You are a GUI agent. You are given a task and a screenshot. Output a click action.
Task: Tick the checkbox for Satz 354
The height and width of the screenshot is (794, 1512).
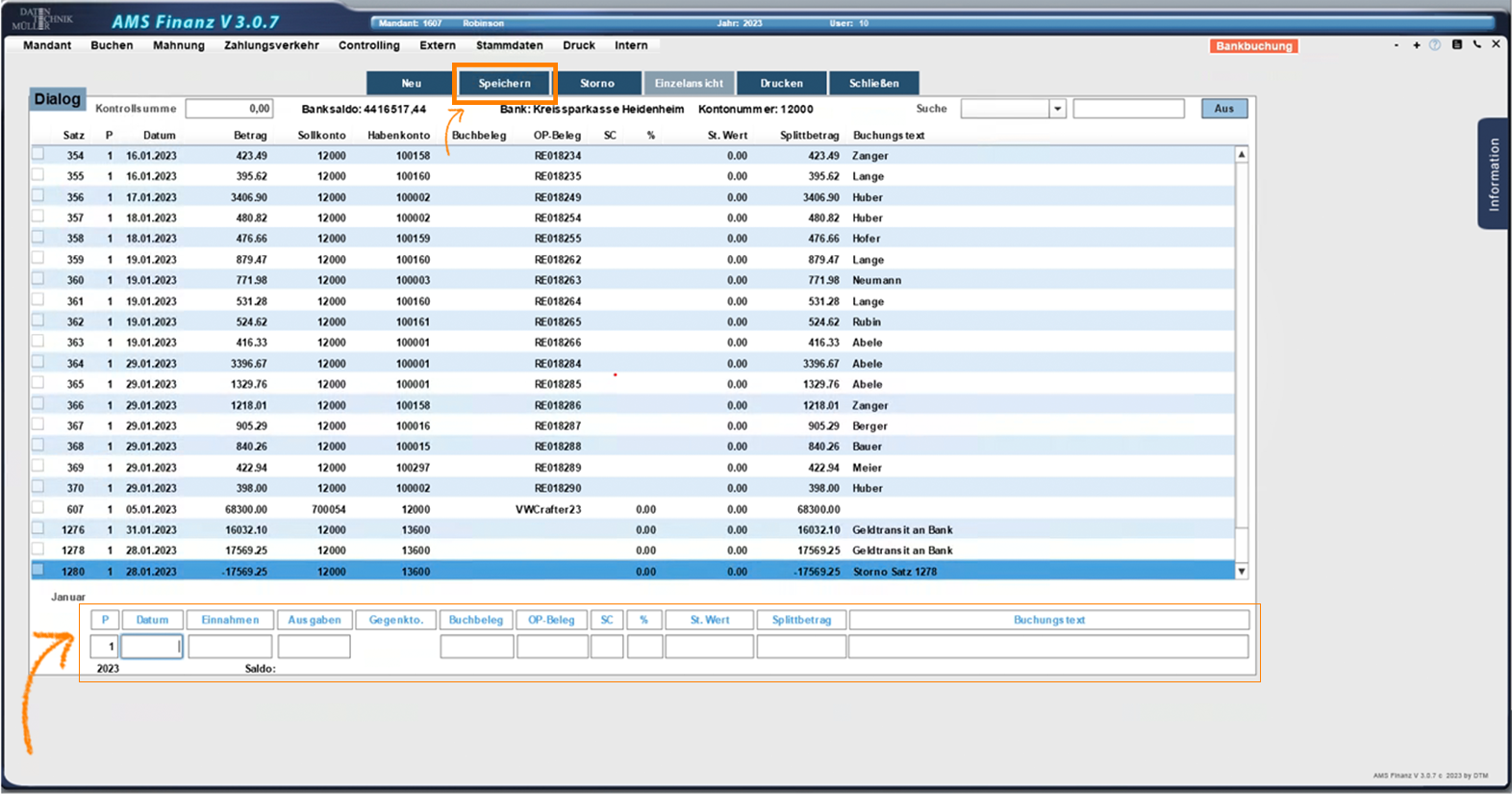click(x=38, y=154)
